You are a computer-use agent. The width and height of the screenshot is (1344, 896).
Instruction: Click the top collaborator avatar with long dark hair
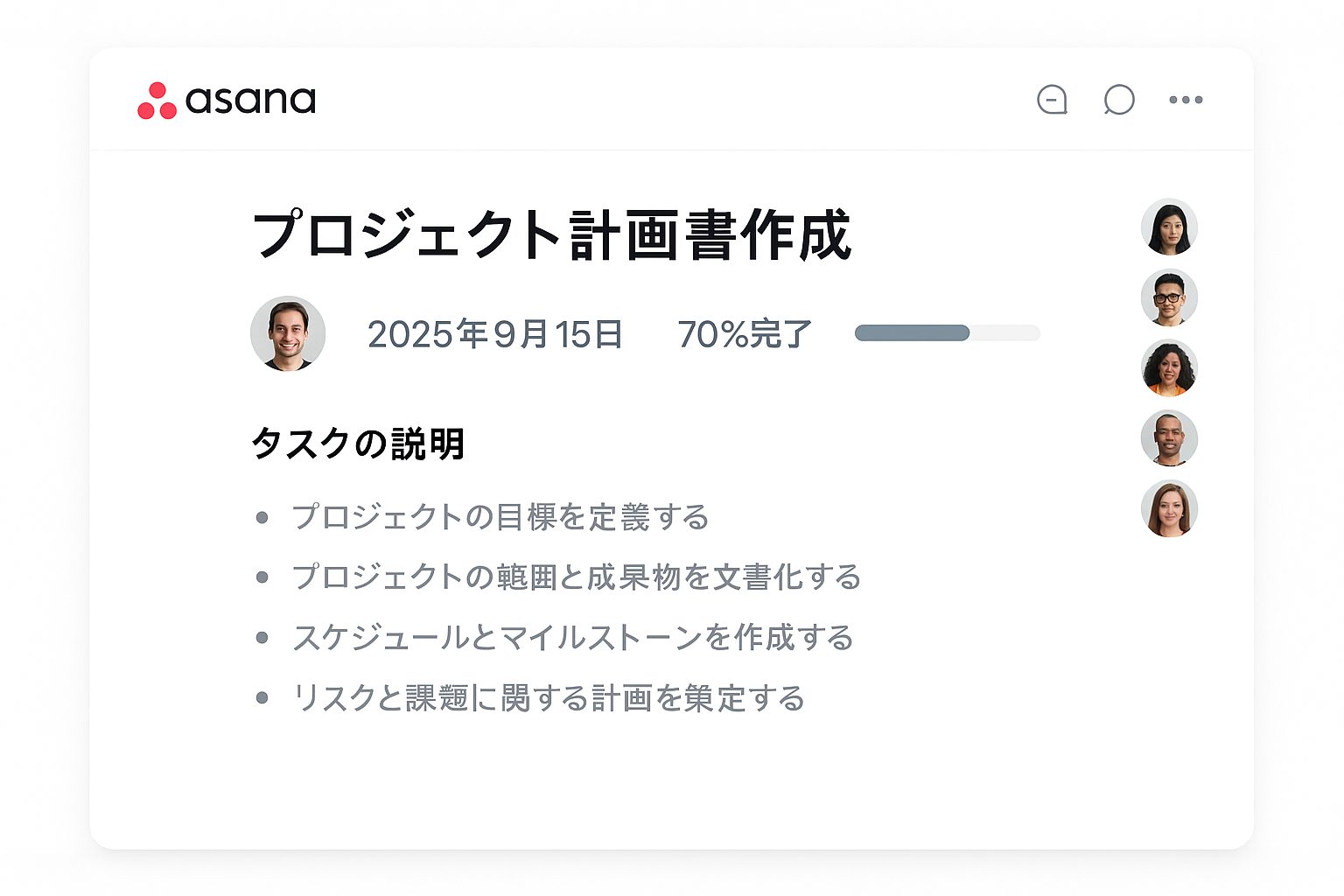tap(1169, 227)
